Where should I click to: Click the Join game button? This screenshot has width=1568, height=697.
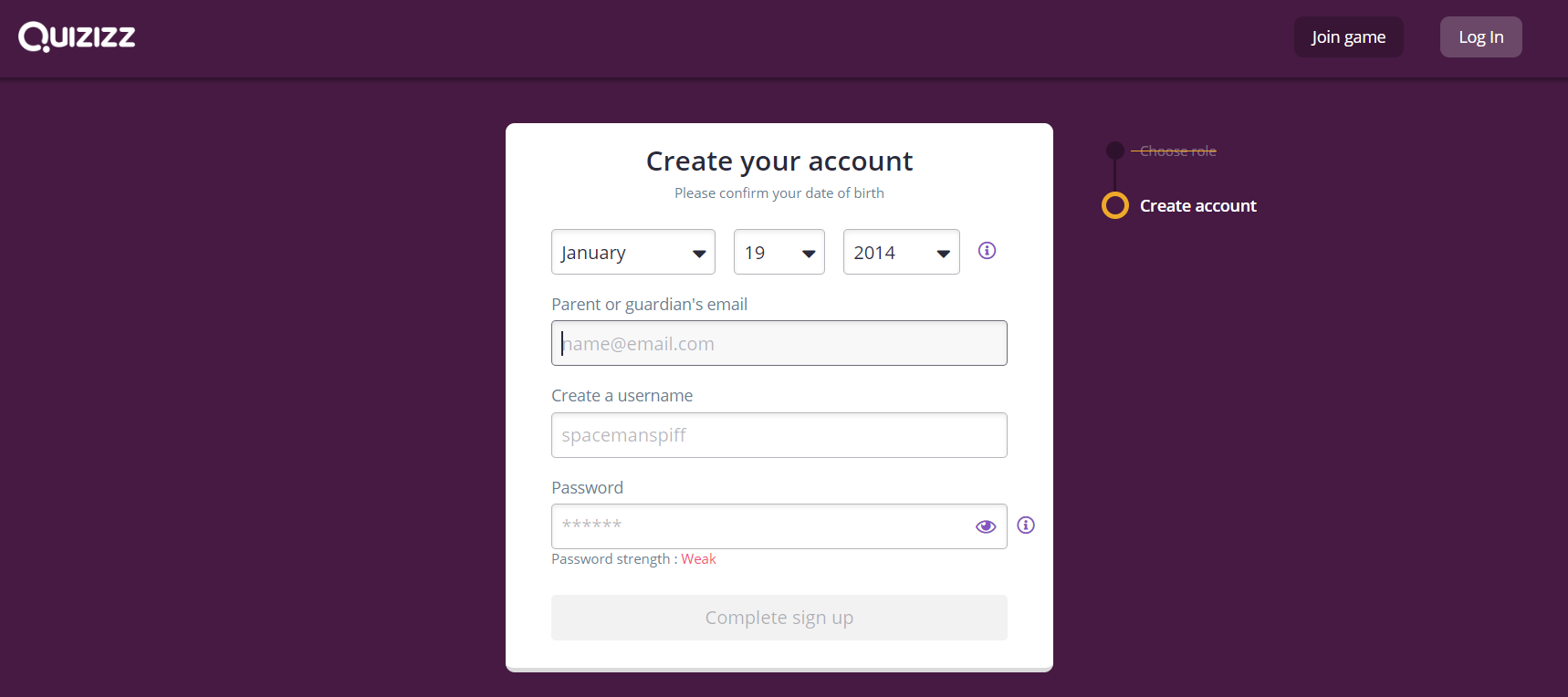coord(1348,36)
